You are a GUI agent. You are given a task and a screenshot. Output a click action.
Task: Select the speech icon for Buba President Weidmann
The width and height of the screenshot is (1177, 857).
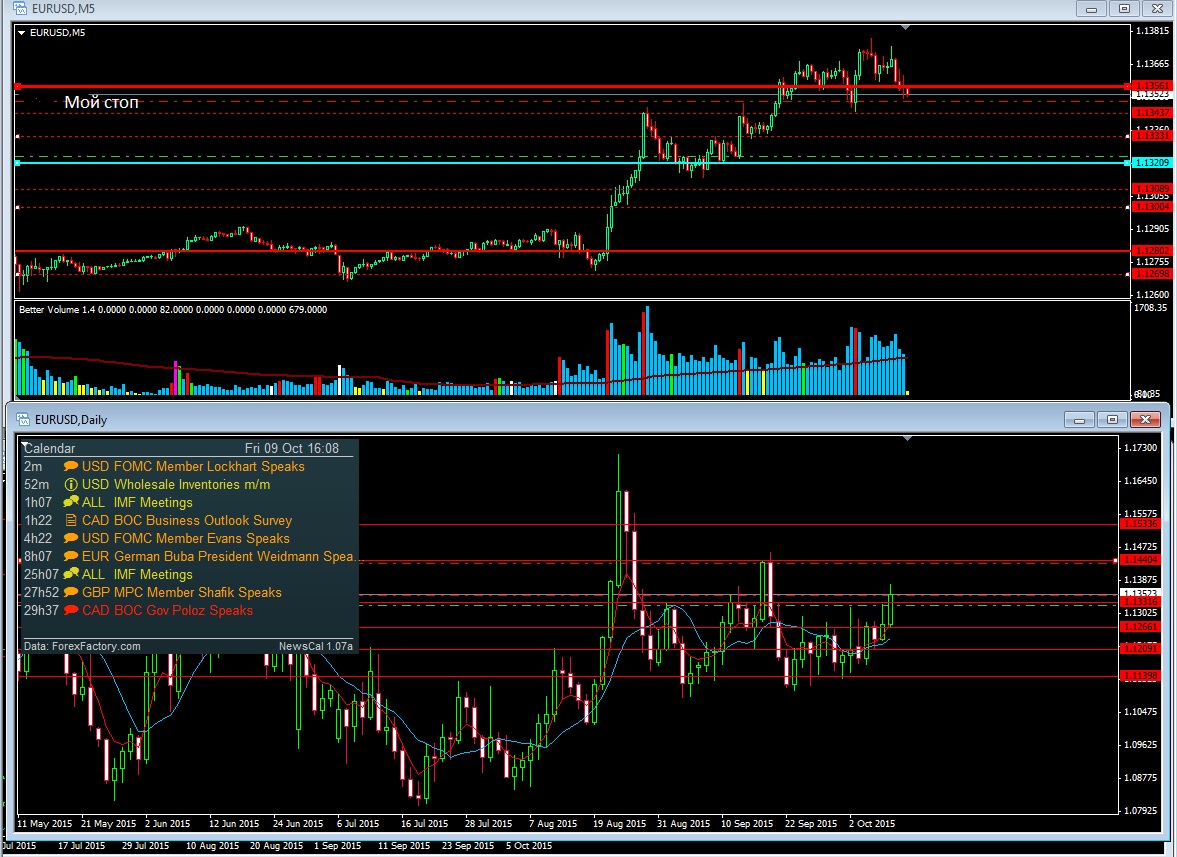[71, 556]
